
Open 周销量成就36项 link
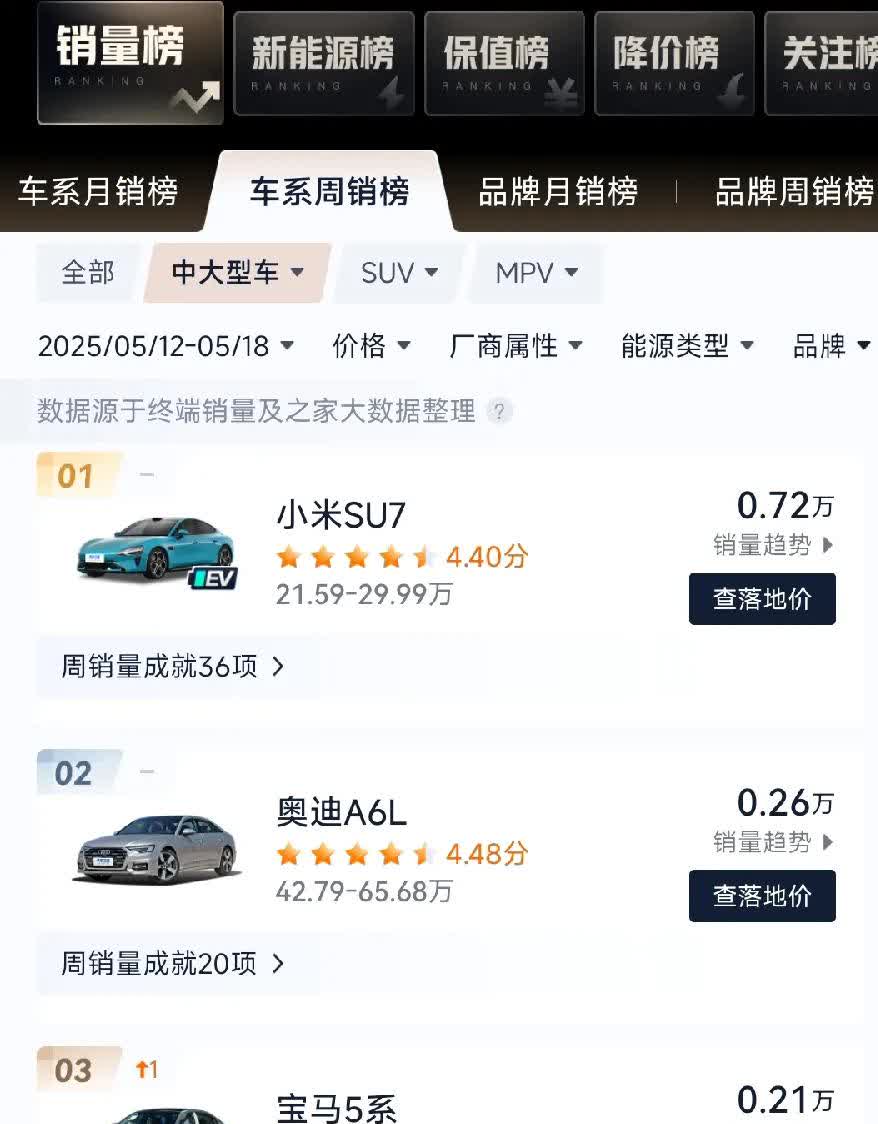173,667
